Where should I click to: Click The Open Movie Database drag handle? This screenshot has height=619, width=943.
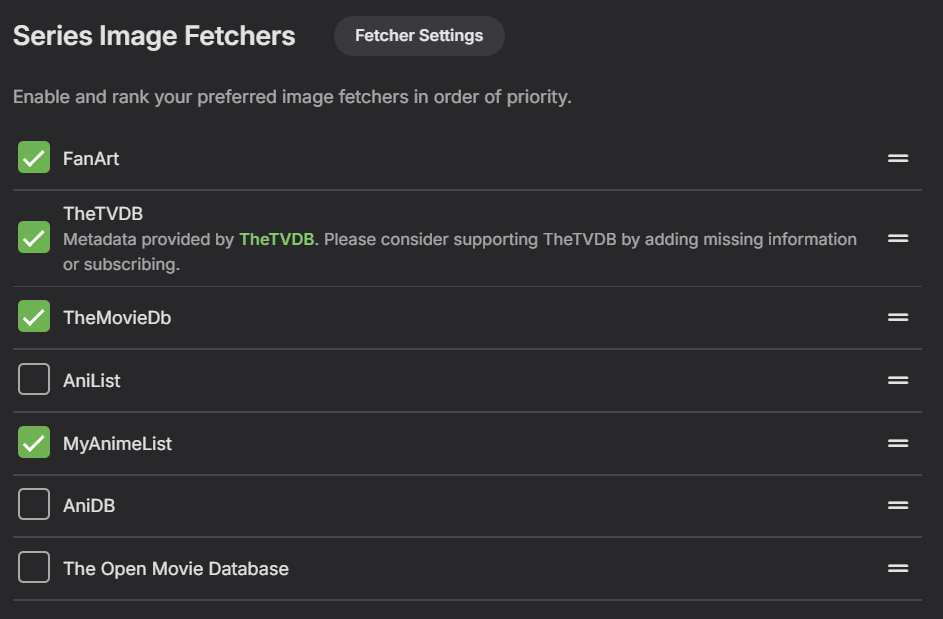[897, 568]
